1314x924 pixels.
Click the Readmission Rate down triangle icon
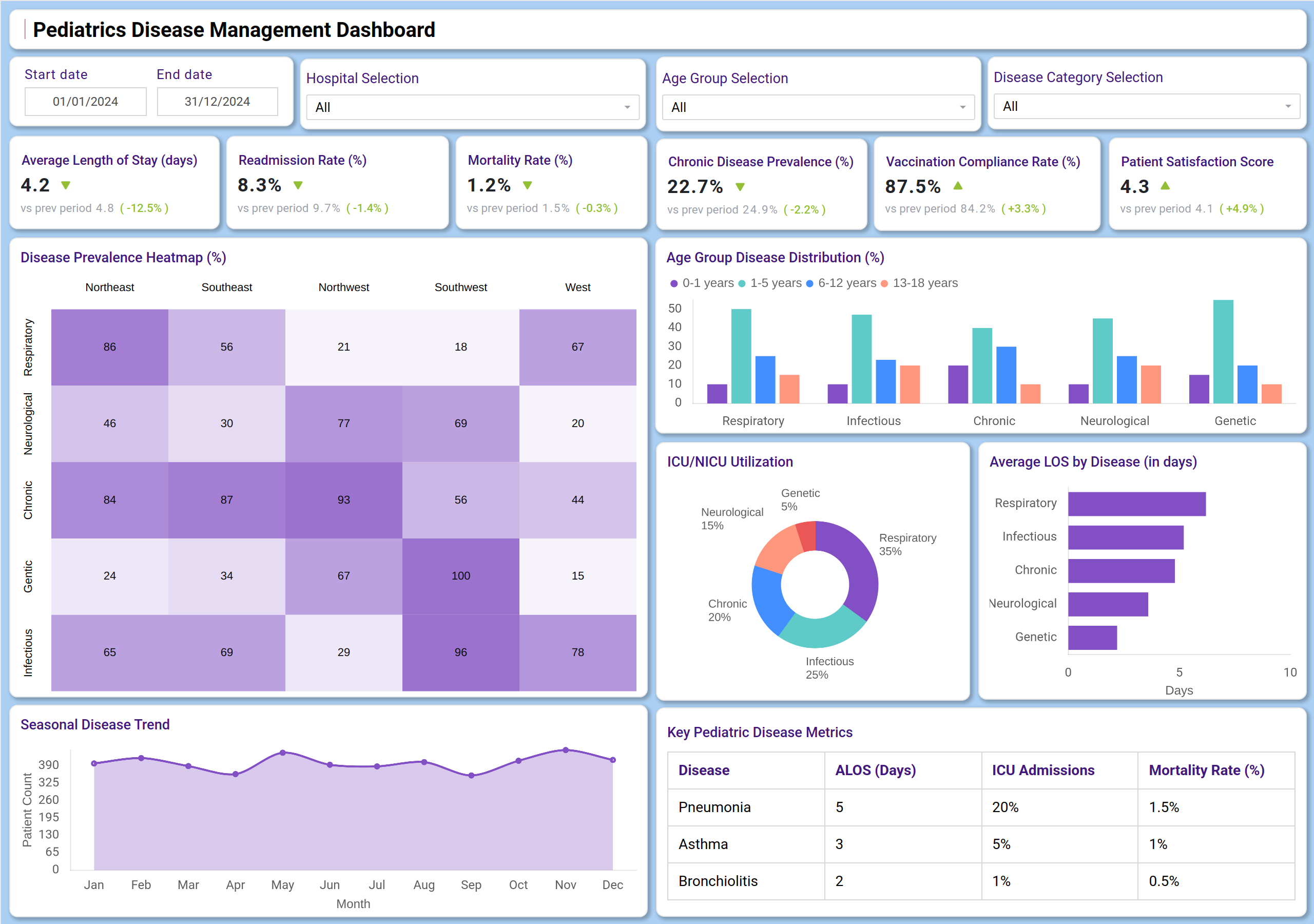pyautogui.click(x=298, y=185)
